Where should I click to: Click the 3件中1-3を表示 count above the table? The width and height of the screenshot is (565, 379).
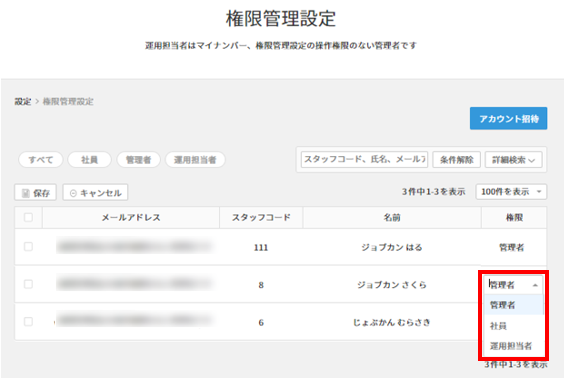coord(433,192)
